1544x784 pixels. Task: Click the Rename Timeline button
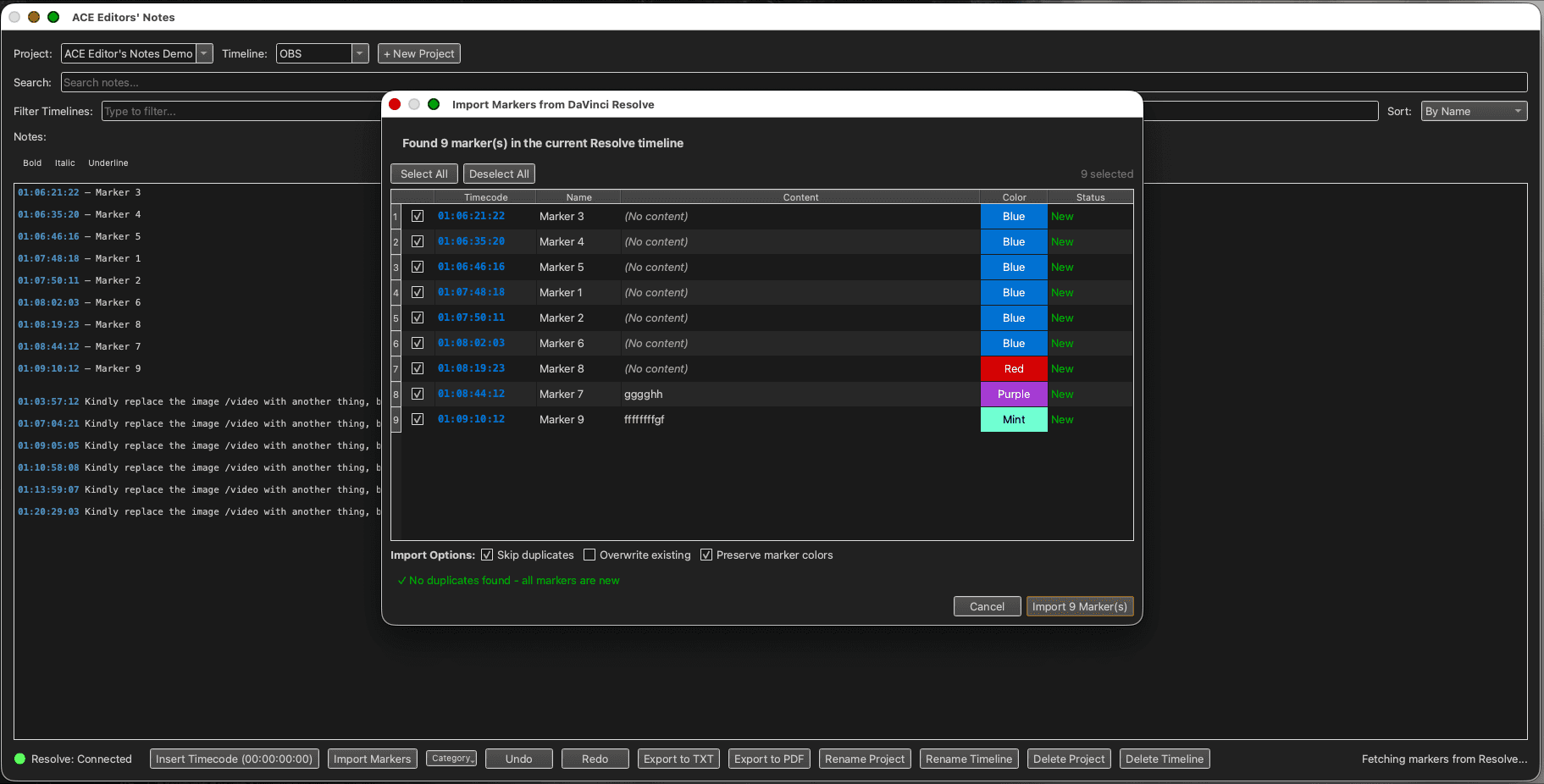[x=969, y=759]
